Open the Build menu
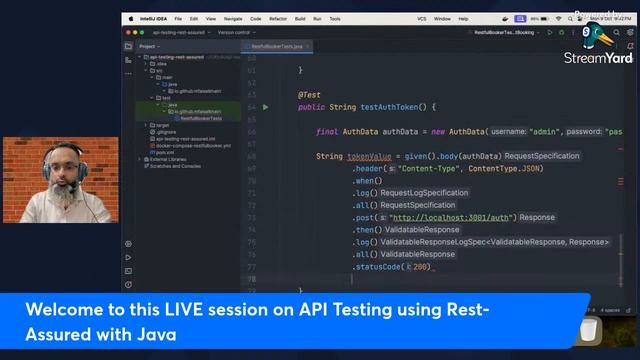This screenshot has height=360, width=640. (300, 19)
